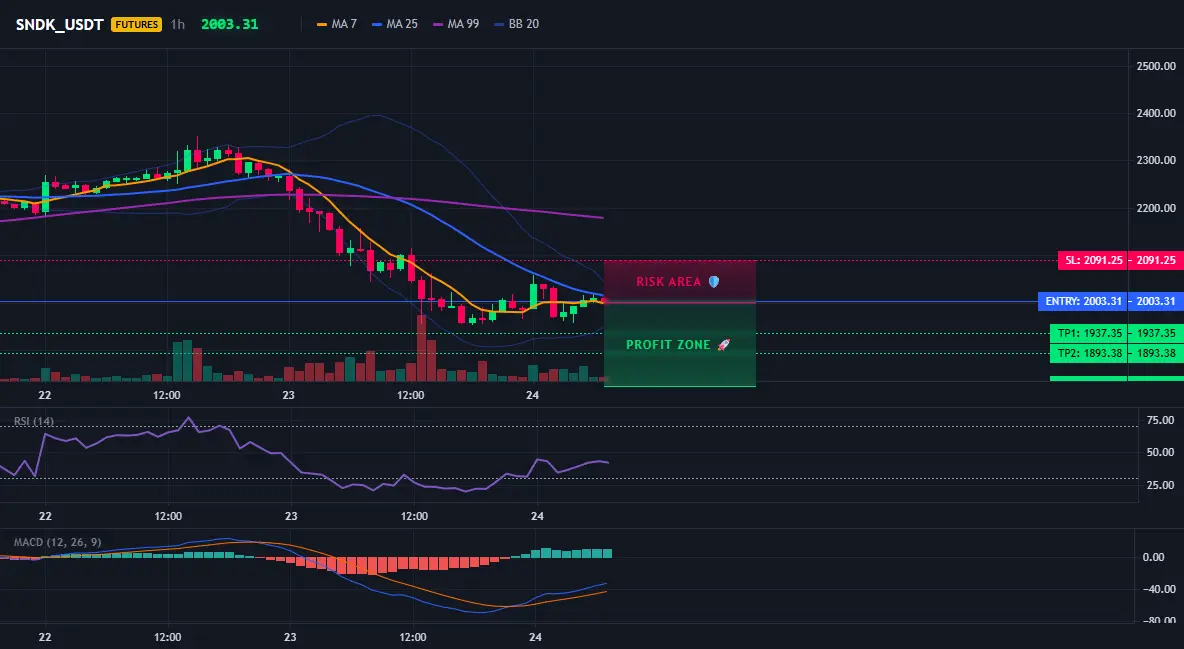Click the MA 7 orange color dash
The height and width of the screenshot is (649, 1184).
322,24
